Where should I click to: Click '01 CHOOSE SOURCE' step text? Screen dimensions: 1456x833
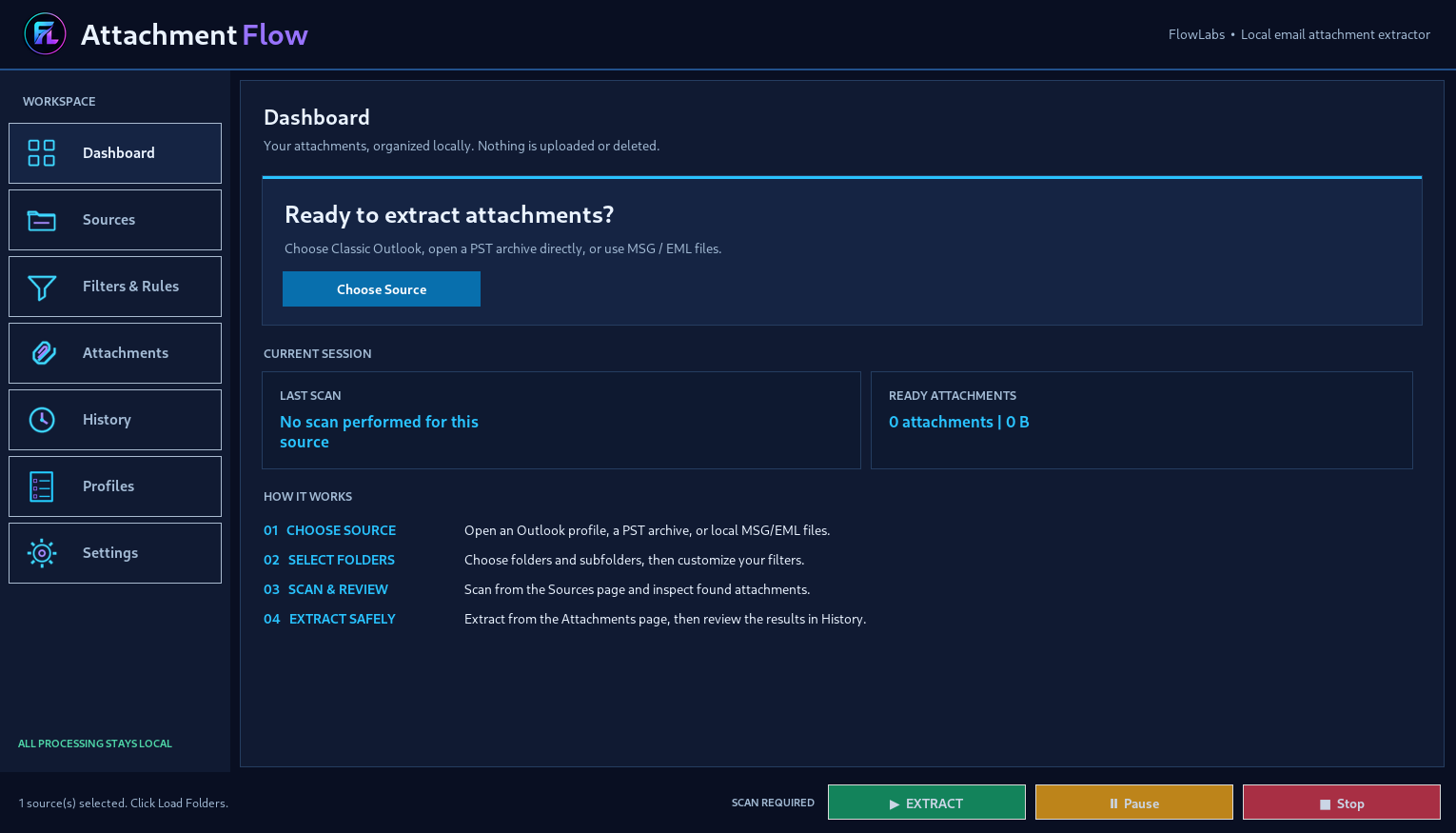[330, 530]
